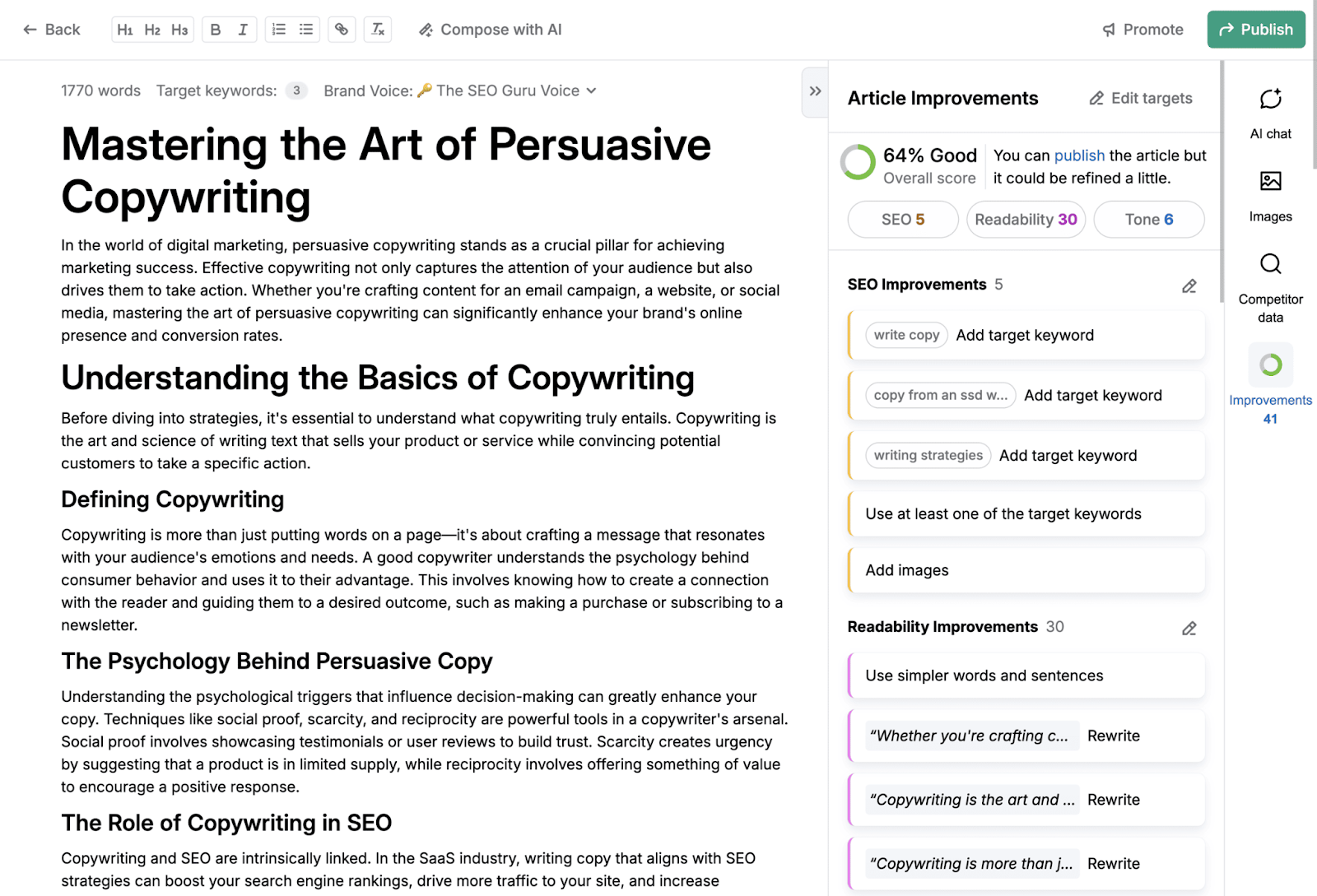
Task: Select the Readability 30 filter
Action: (x=1026, y=219)
